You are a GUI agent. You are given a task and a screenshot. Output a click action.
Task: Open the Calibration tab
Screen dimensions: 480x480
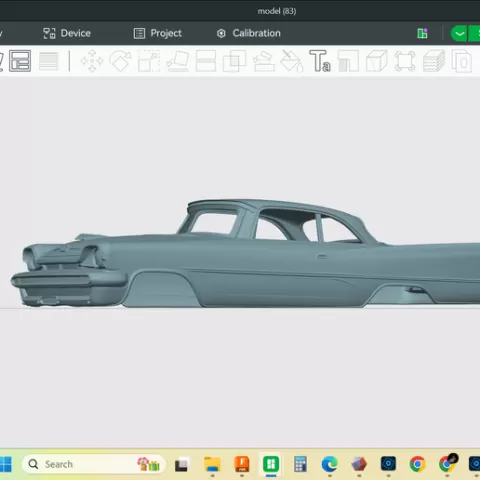coord(249,33)
